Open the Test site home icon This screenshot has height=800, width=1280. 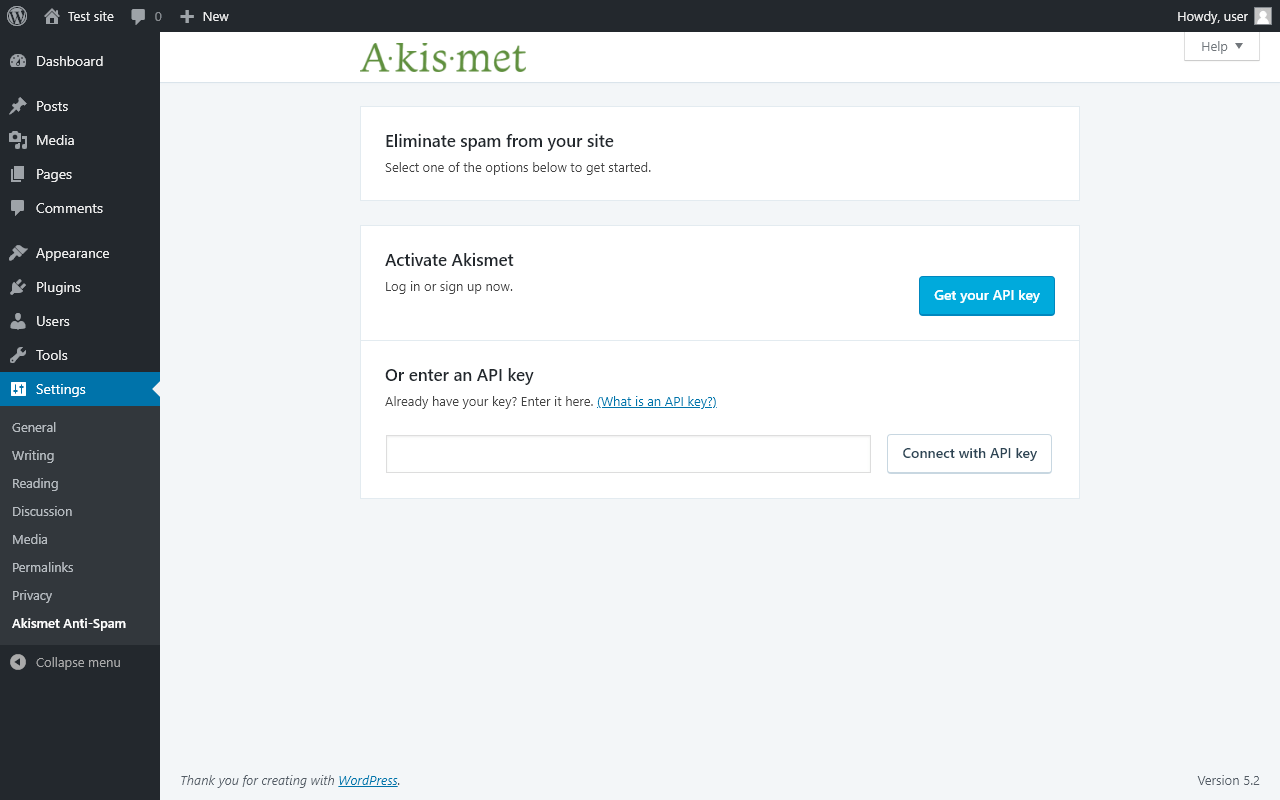[x=52, y=16]
